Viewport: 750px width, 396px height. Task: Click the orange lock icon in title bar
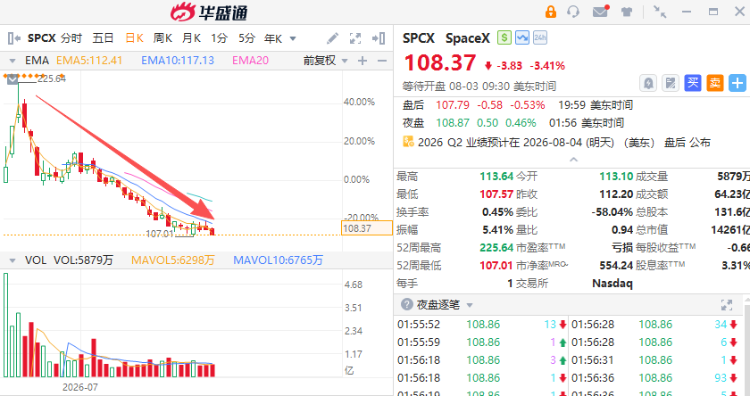pyautogui.click(x=551, y=11)
